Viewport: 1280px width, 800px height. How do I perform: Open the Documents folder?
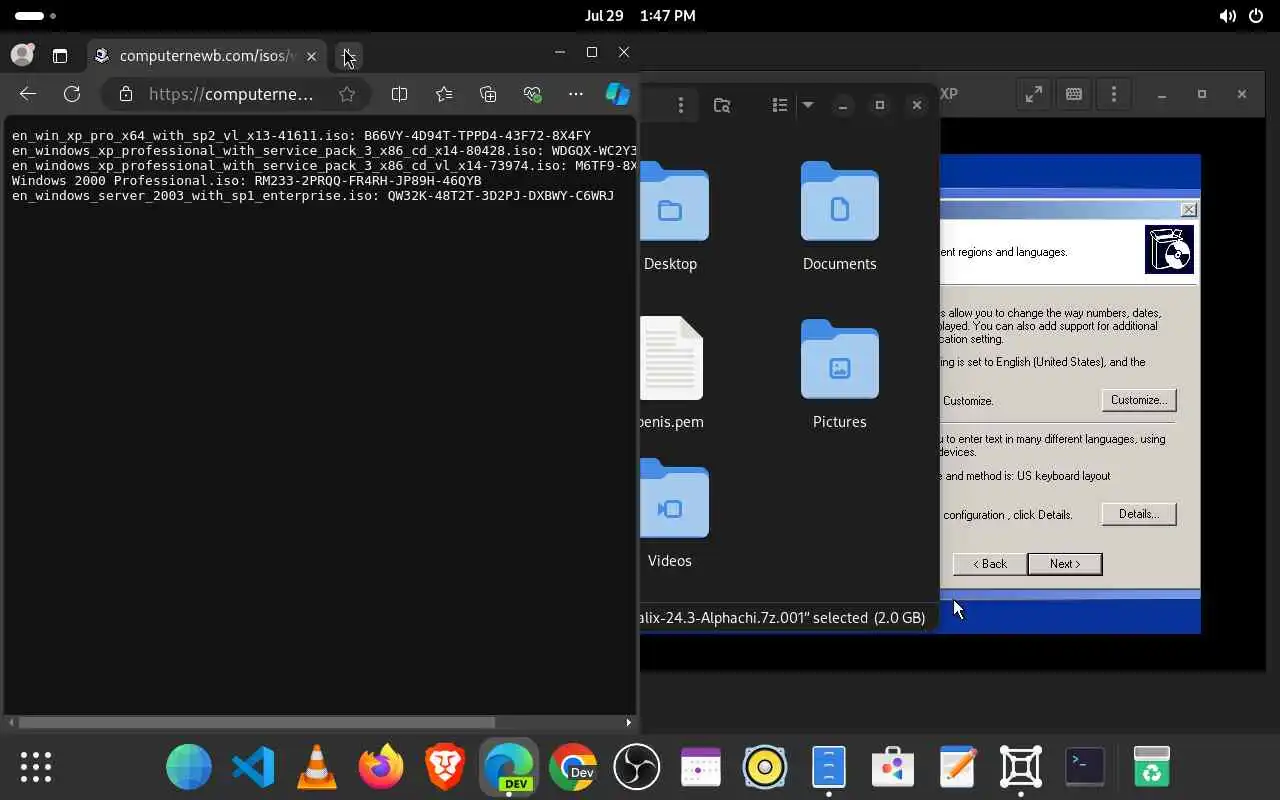[x=840, y=217]
